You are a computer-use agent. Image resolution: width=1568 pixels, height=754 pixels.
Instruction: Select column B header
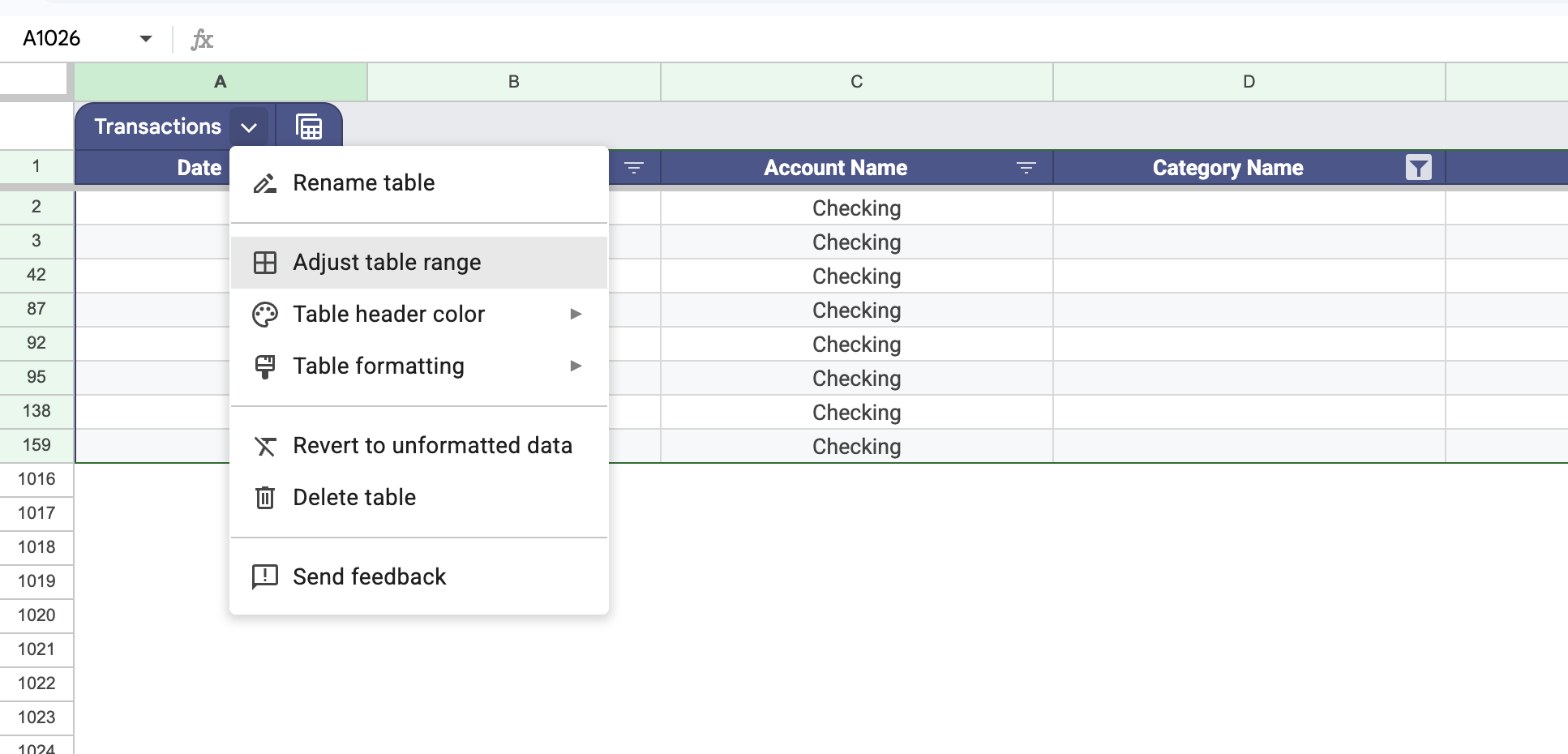(514, 82)
